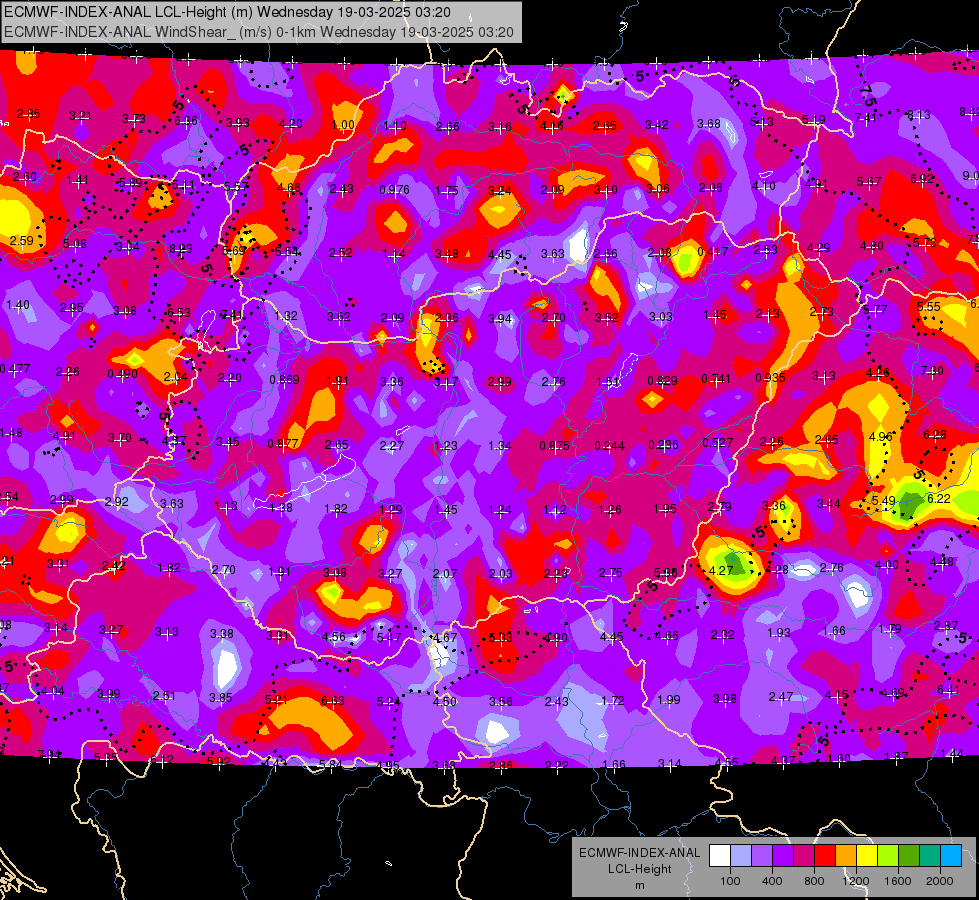Pick the teal legend swatch
The width and height of the screenshot is (979, 900).
[x=930, y=856]
